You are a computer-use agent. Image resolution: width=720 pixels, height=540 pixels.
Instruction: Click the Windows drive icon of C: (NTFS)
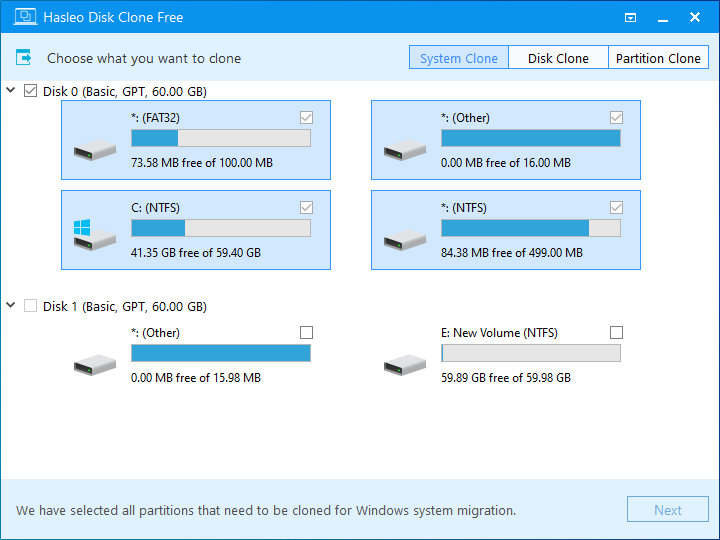click(95, 235)
